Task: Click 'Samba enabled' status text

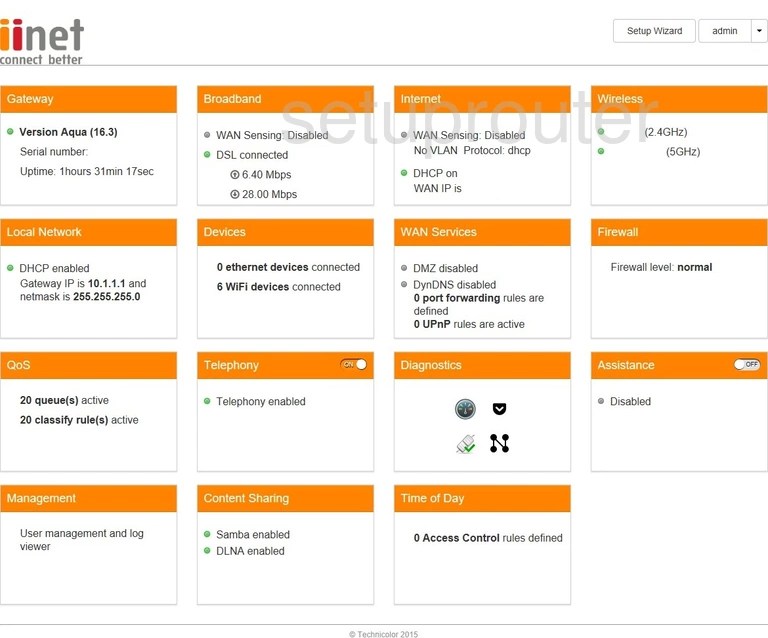Action: click(253, 535)
